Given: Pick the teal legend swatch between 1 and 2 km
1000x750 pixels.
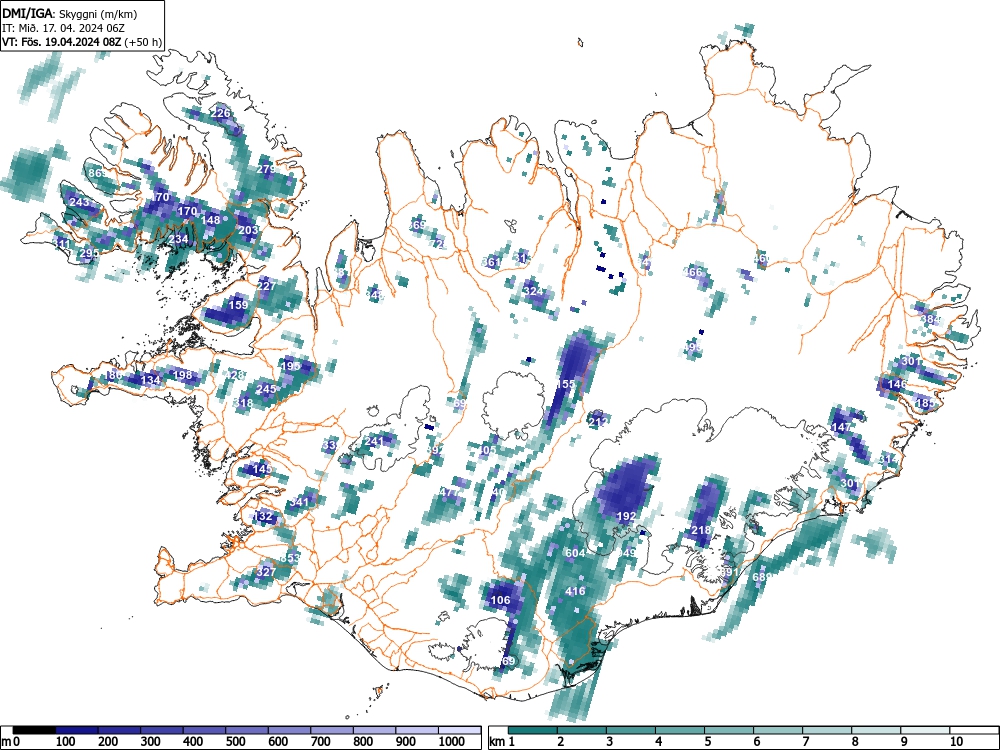Looking at the screenshot, I should (533, 730).
